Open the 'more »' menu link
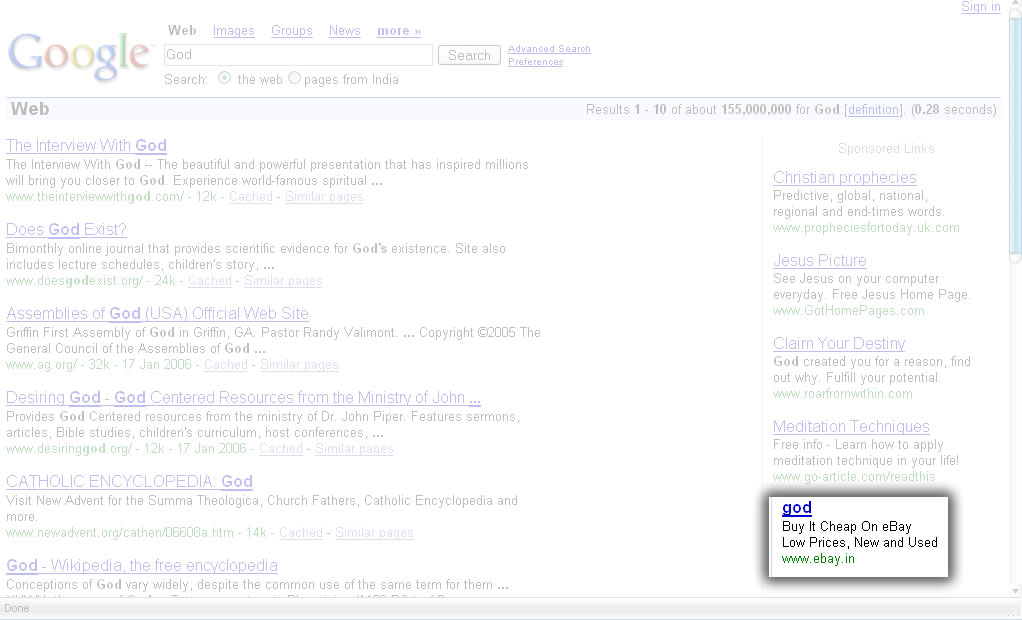This screenshot has height=620, width=1022. click(399, 31)
